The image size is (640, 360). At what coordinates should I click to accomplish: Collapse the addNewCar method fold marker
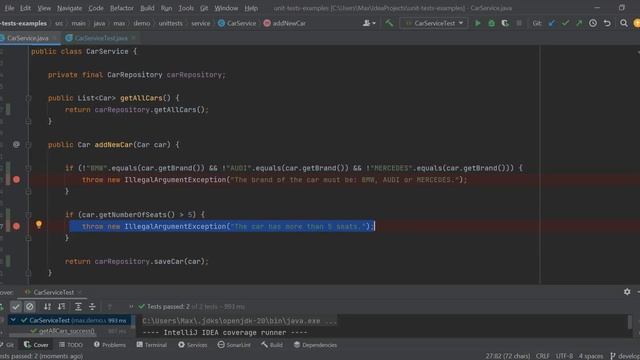[x=28, y=144]
